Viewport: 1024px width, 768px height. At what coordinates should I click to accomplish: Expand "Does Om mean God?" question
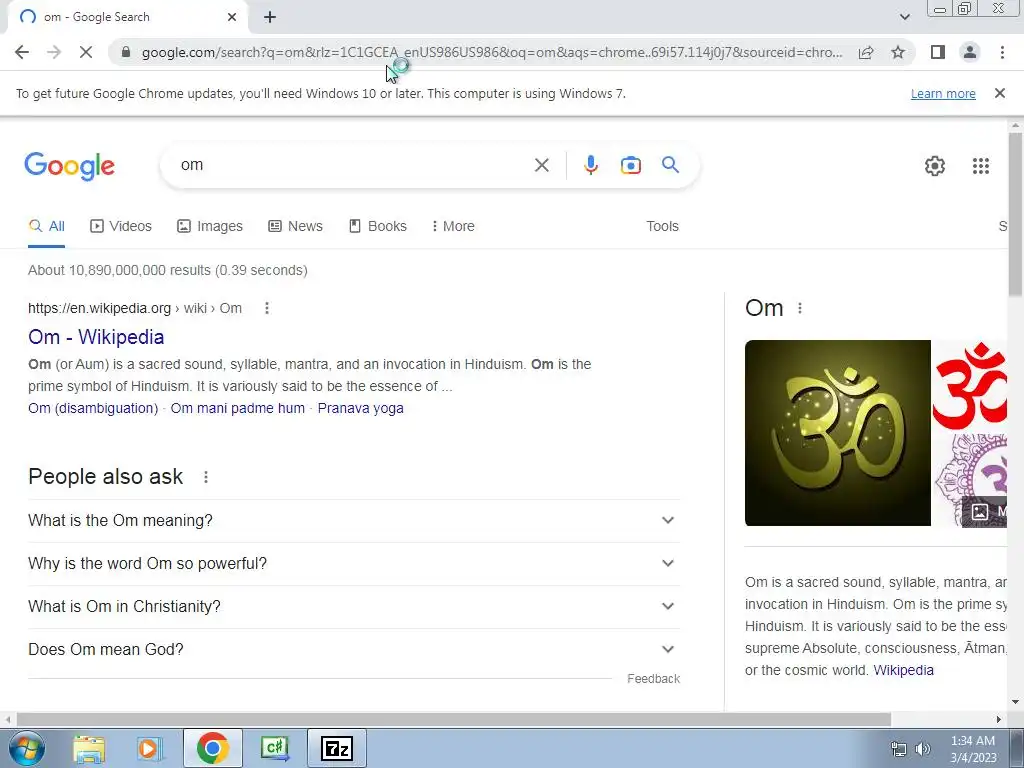[x=353, y=650]
